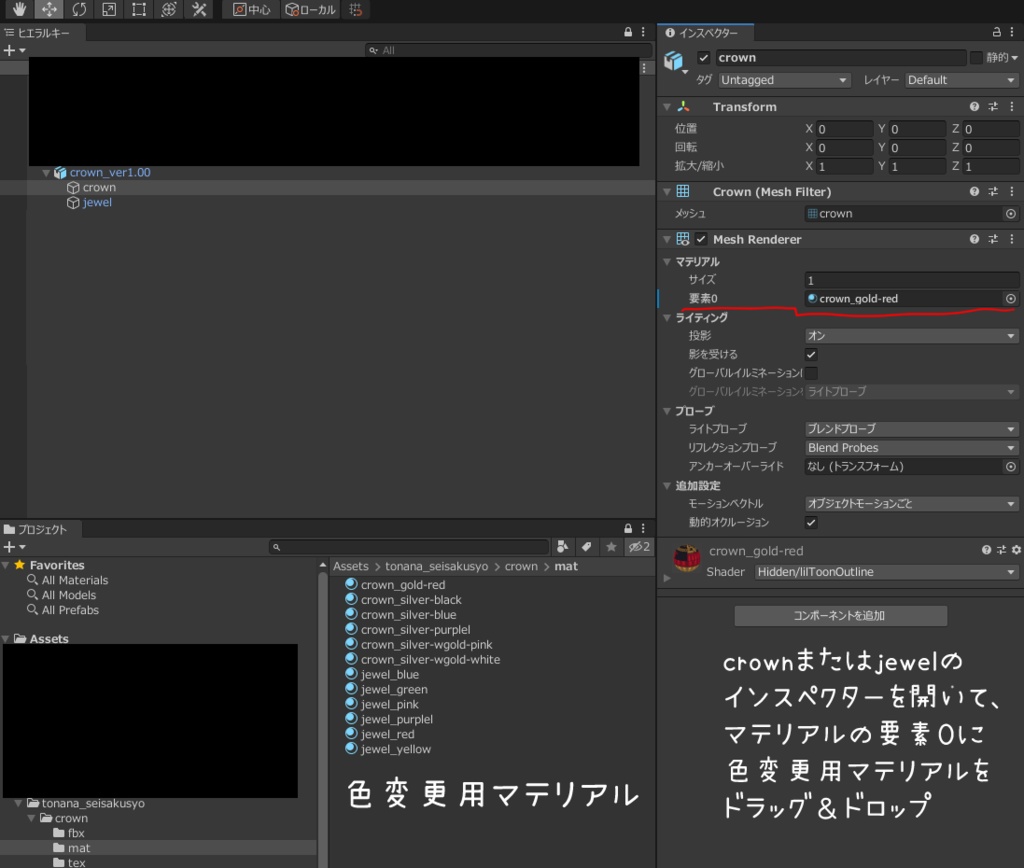Select the jewel_blue material asset
This screenshot has width=1024, height=868.
[389, 675]
